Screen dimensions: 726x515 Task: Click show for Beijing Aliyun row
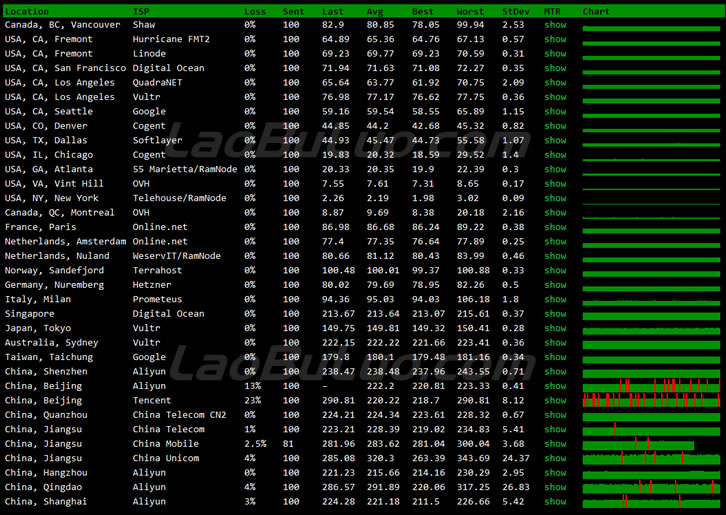tap(555, 386)
